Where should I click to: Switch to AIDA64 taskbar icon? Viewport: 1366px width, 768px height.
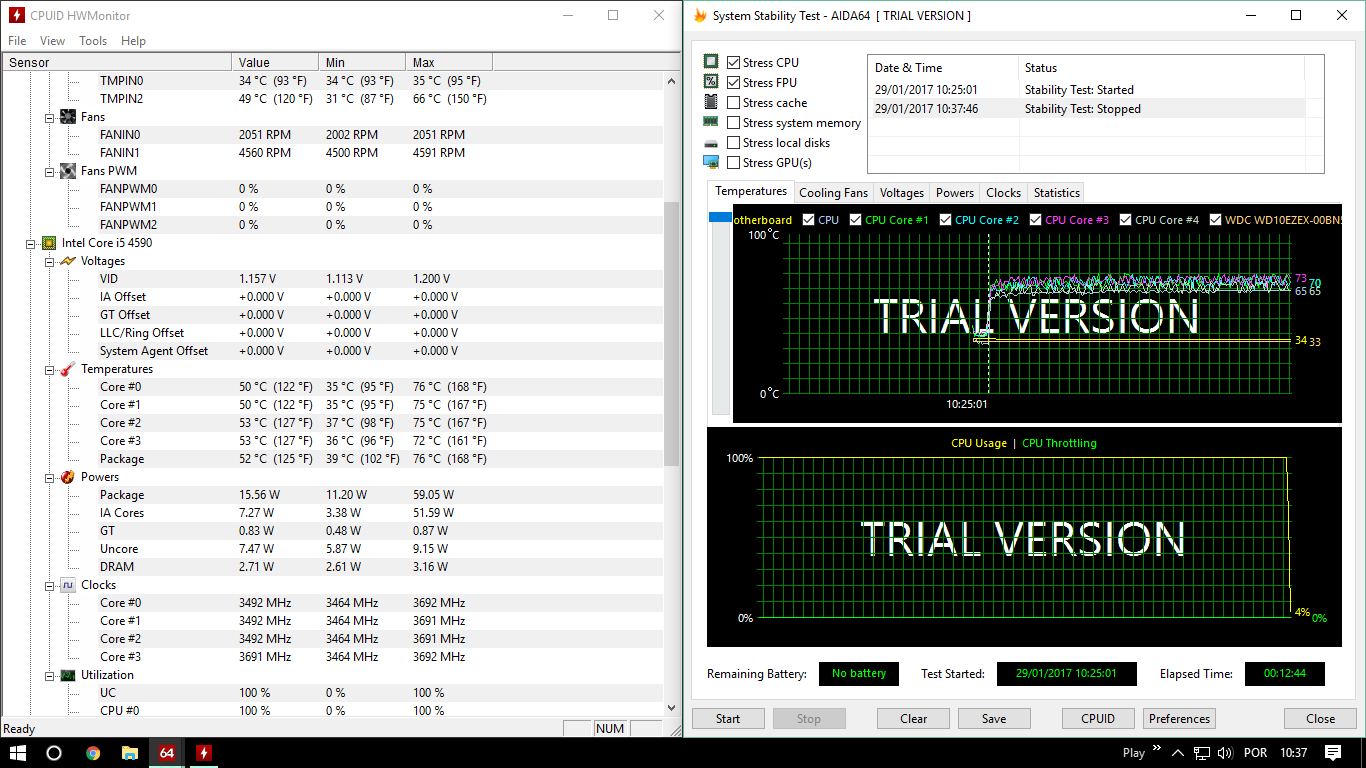point(166,753)
